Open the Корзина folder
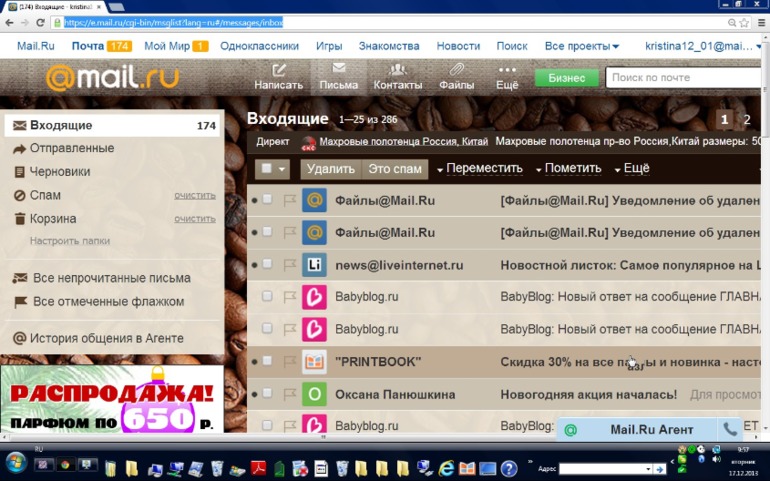The width and height of the screenshot is (770, 481). click(53, 219)
